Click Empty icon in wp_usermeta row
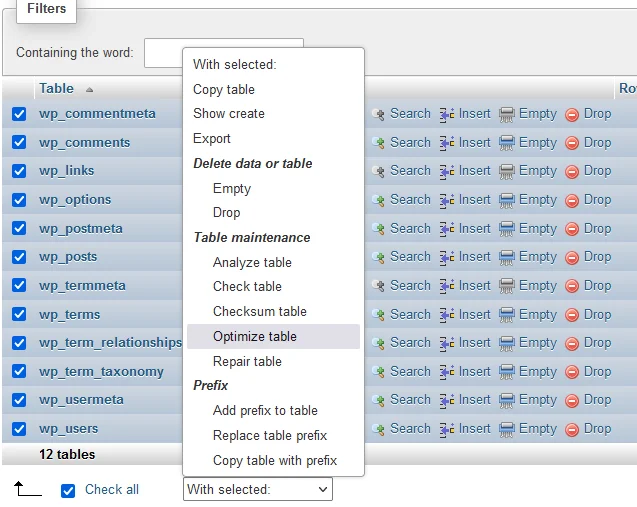 (x=507, y=401)
